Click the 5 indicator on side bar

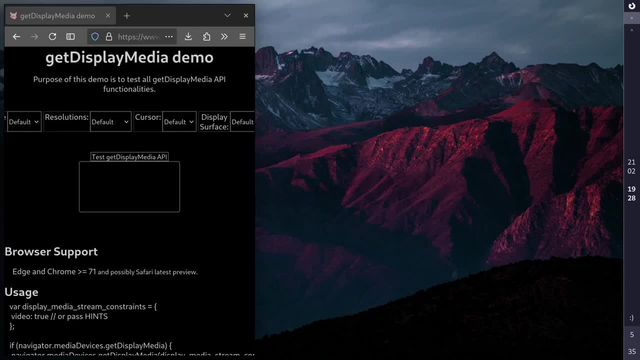(x=631, y=335)
